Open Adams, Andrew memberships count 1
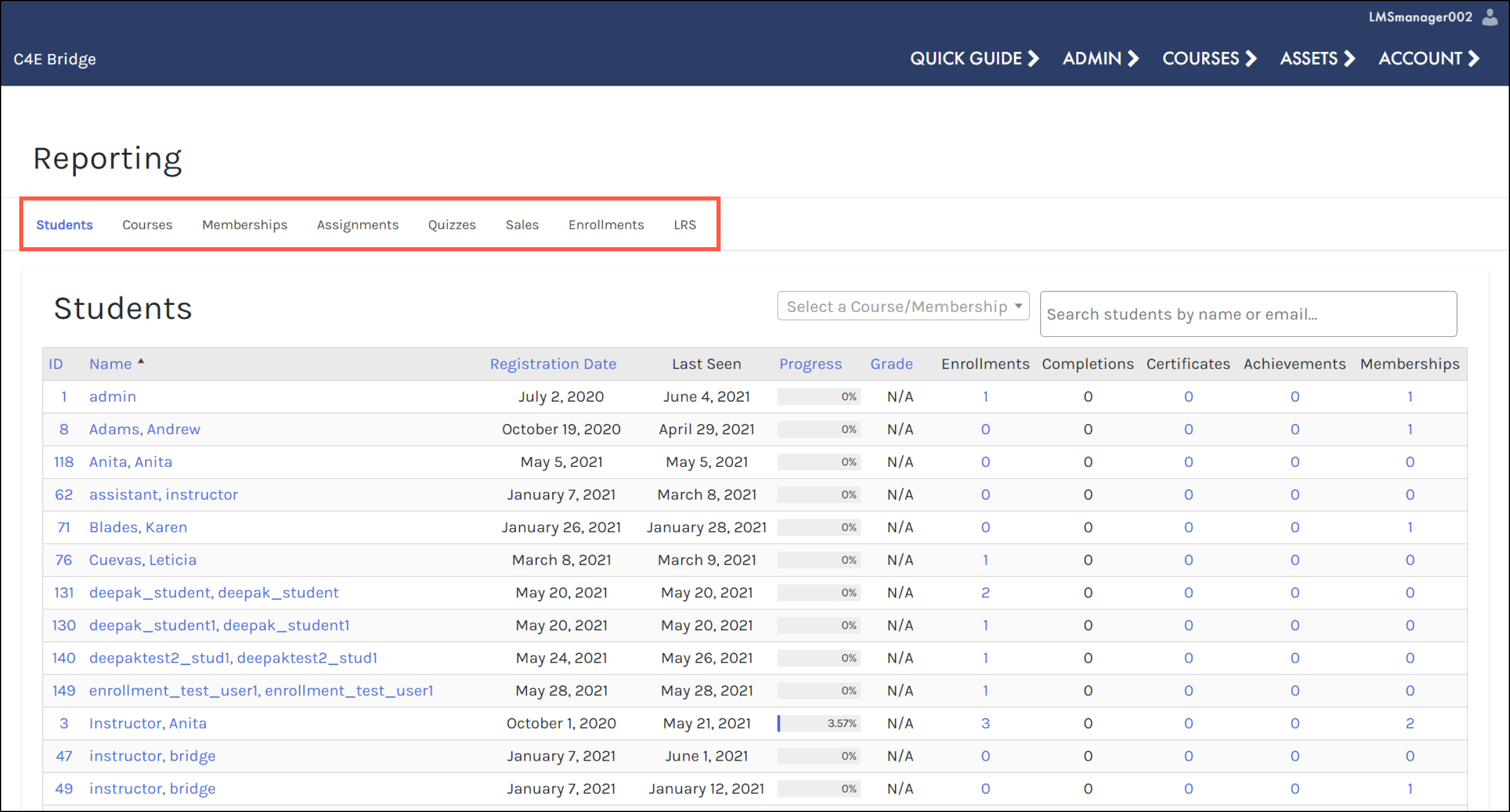1510x812 pixels. [x=1410, y=430]
